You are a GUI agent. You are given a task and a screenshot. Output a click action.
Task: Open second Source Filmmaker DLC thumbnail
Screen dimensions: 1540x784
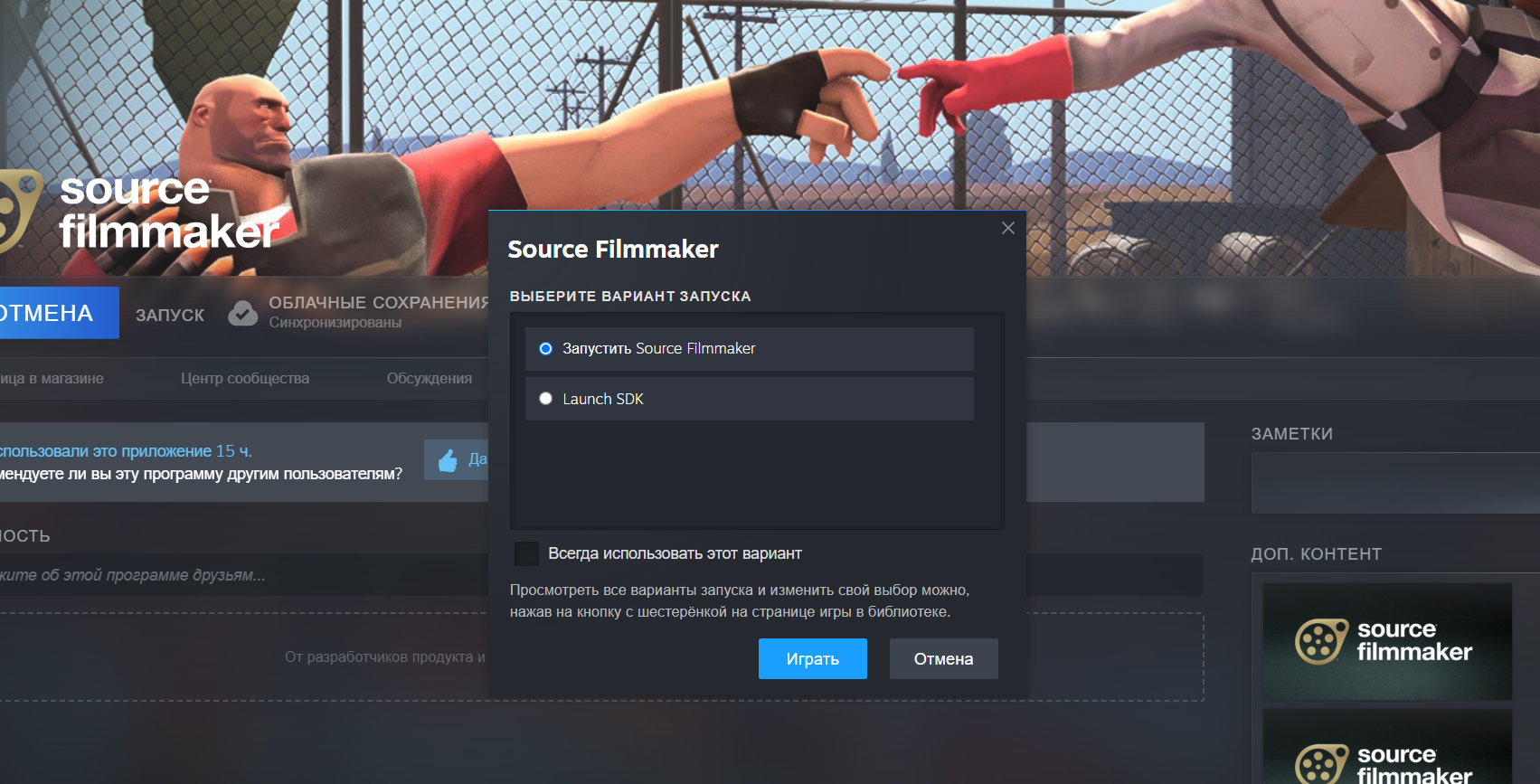(x=1387, y=747)
